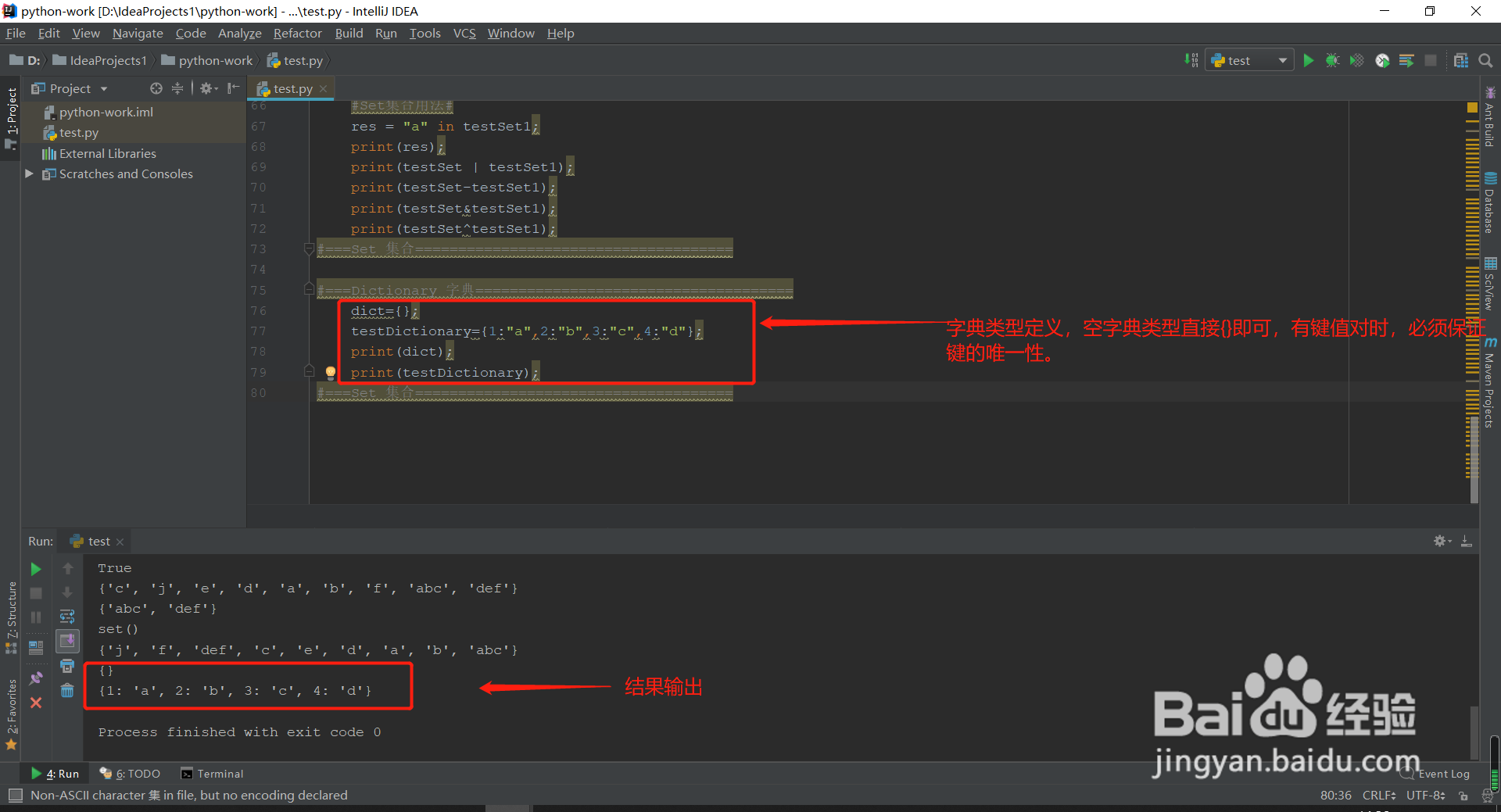Open the Event Log
The height and width of the screenshot is (812, 1501).
click(1435, 774)
